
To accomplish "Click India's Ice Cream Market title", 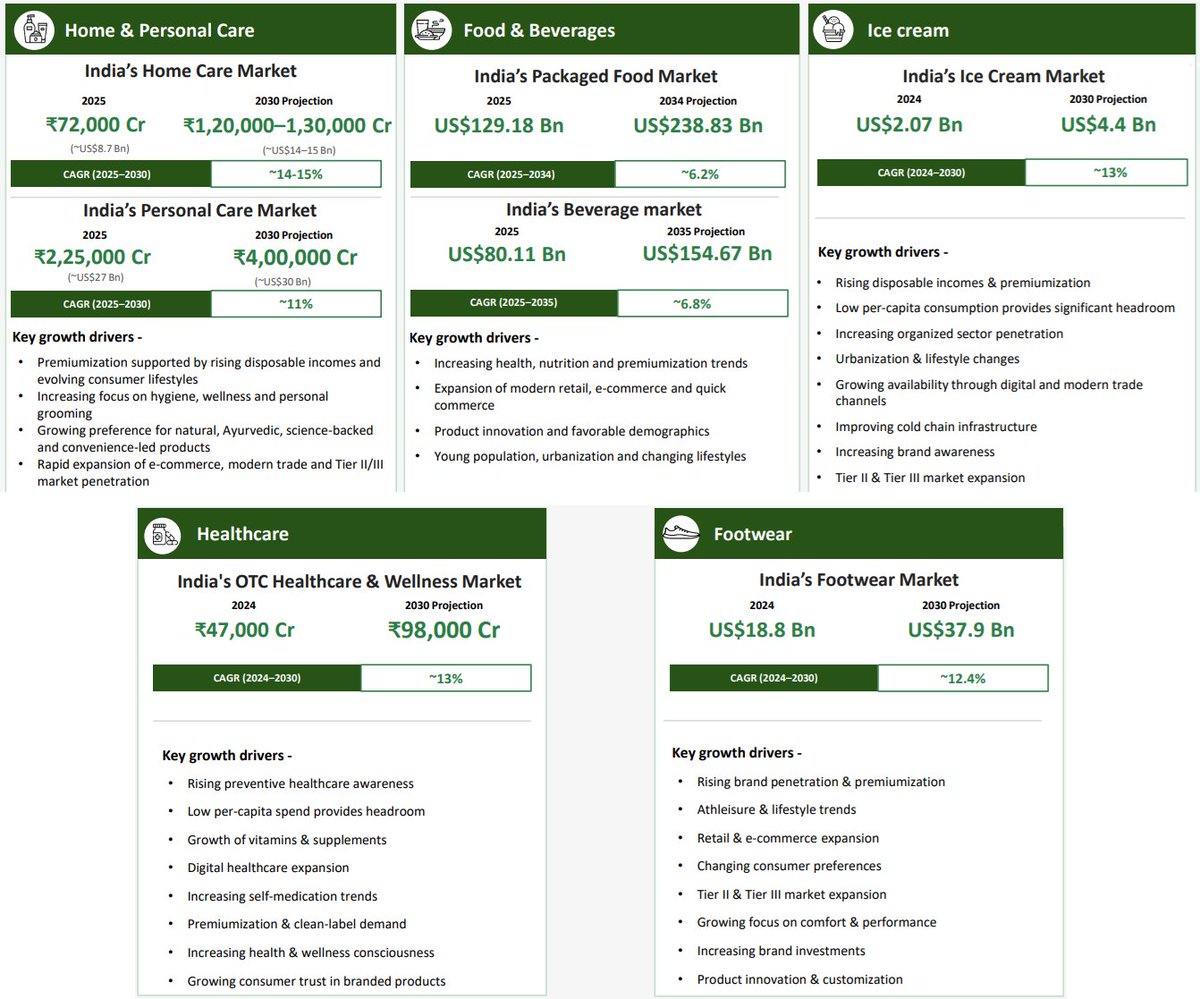I will point(1003,76).
